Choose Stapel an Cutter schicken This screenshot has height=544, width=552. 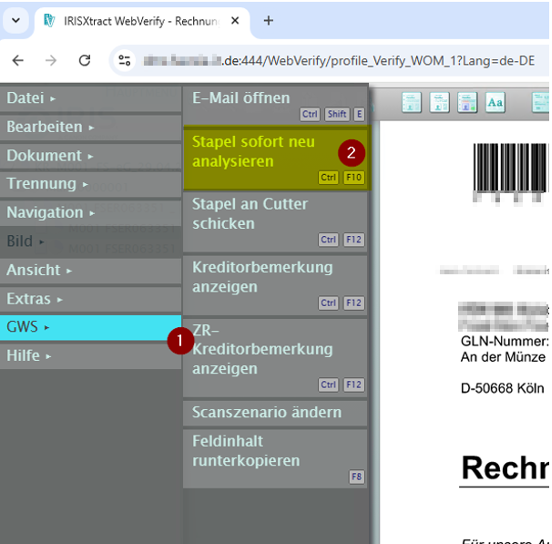pyautogui.click(x=275, y=221)
